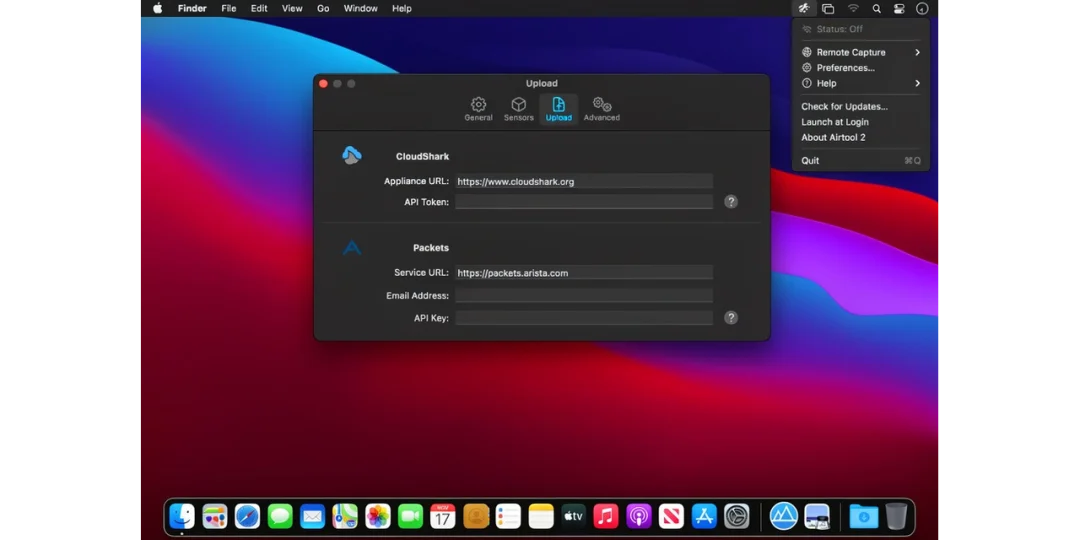The width and height of the screenshot is (1080, 540).
Task: Open About Airtool 2
Action: pyautogui.click(x=861, y=138)
